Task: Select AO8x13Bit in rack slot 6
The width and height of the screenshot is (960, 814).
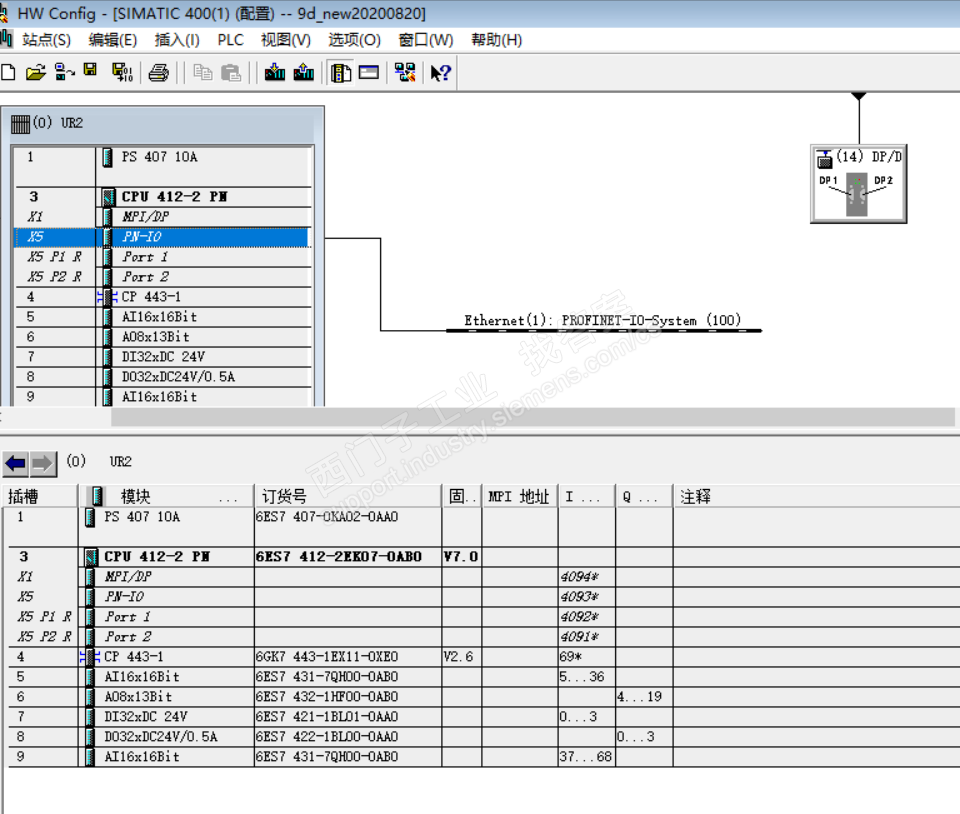Action: pos(163,337)
